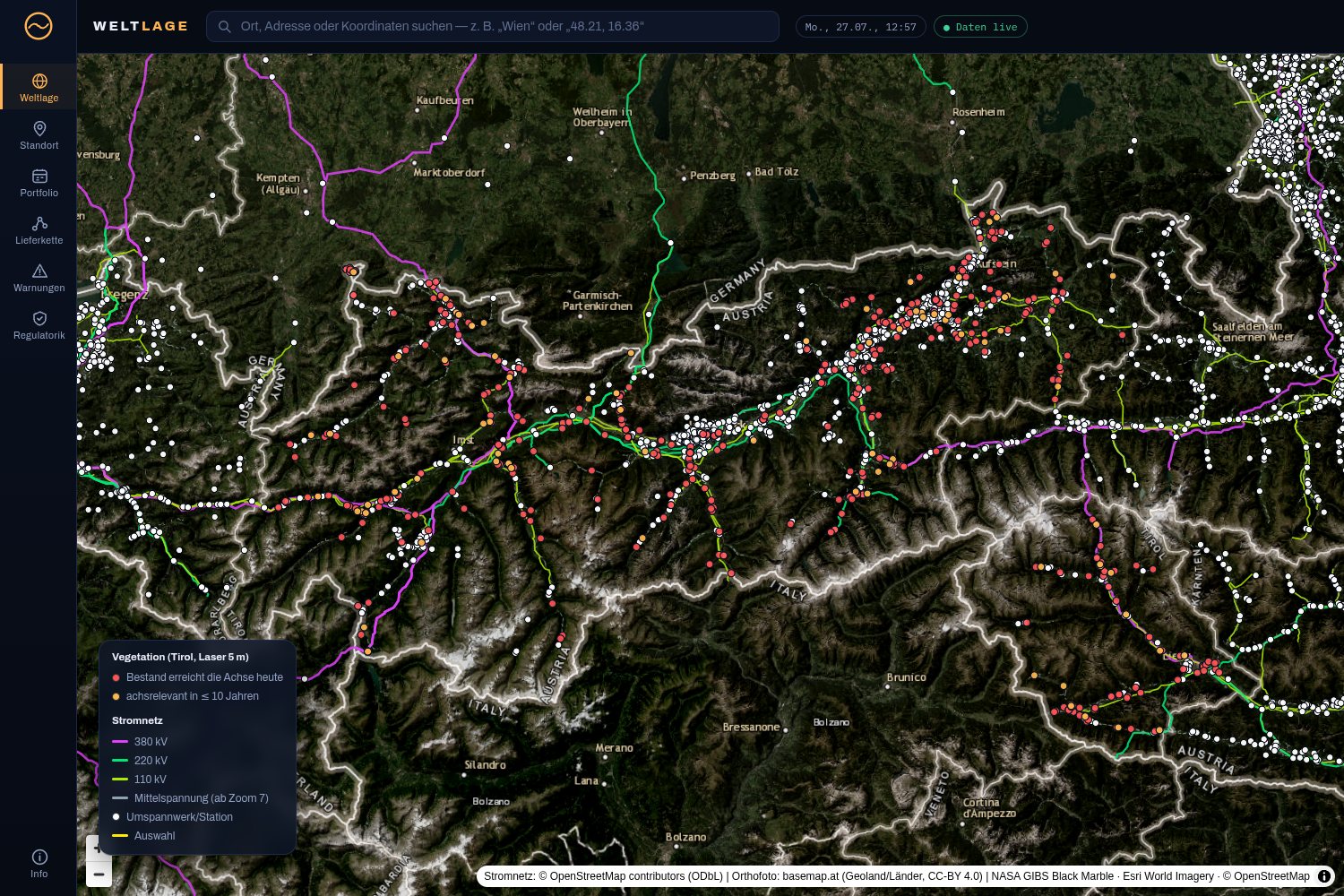1344x896 pixels.
Task: Open the Standort pin icon
Action: pos(39,129)
